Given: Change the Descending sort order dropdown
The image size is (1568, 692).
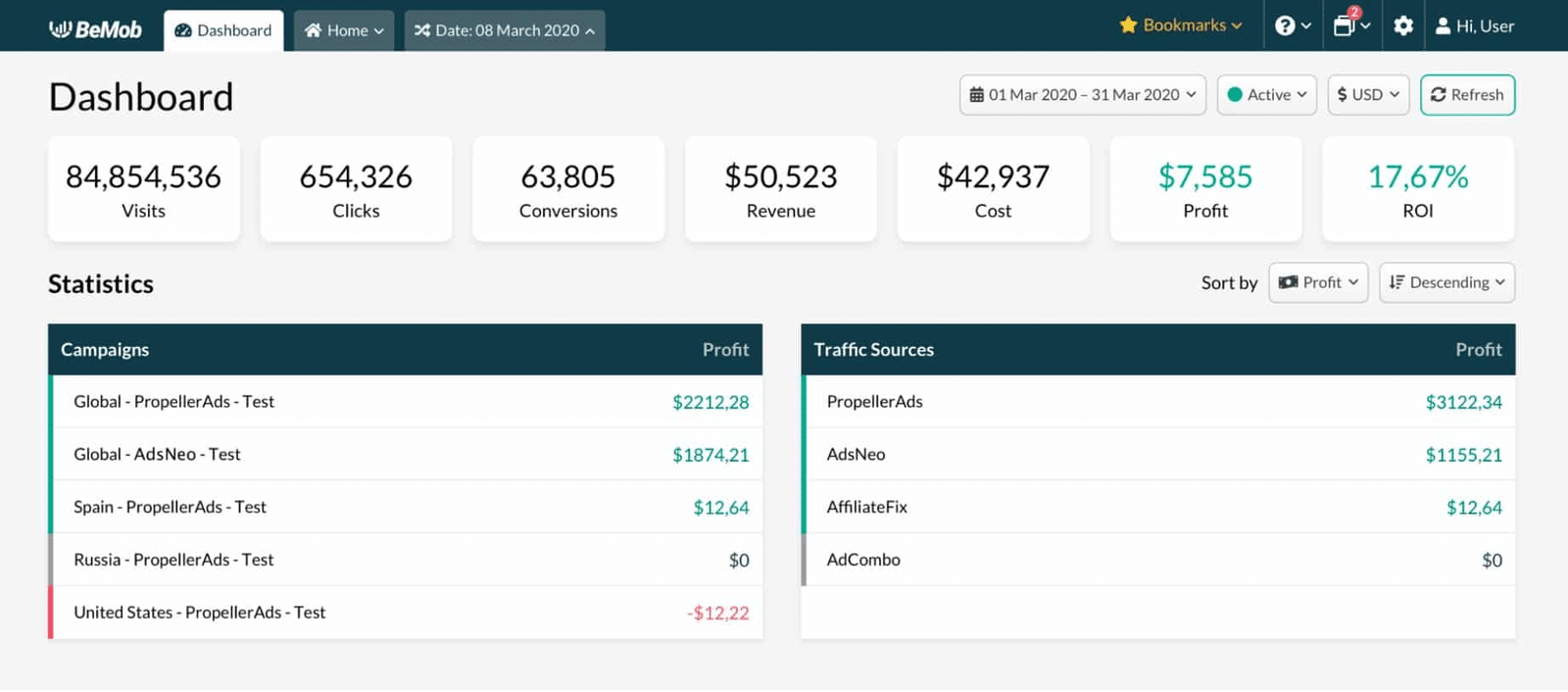Looking at the screenshot, I should [x=1446, y=282].
